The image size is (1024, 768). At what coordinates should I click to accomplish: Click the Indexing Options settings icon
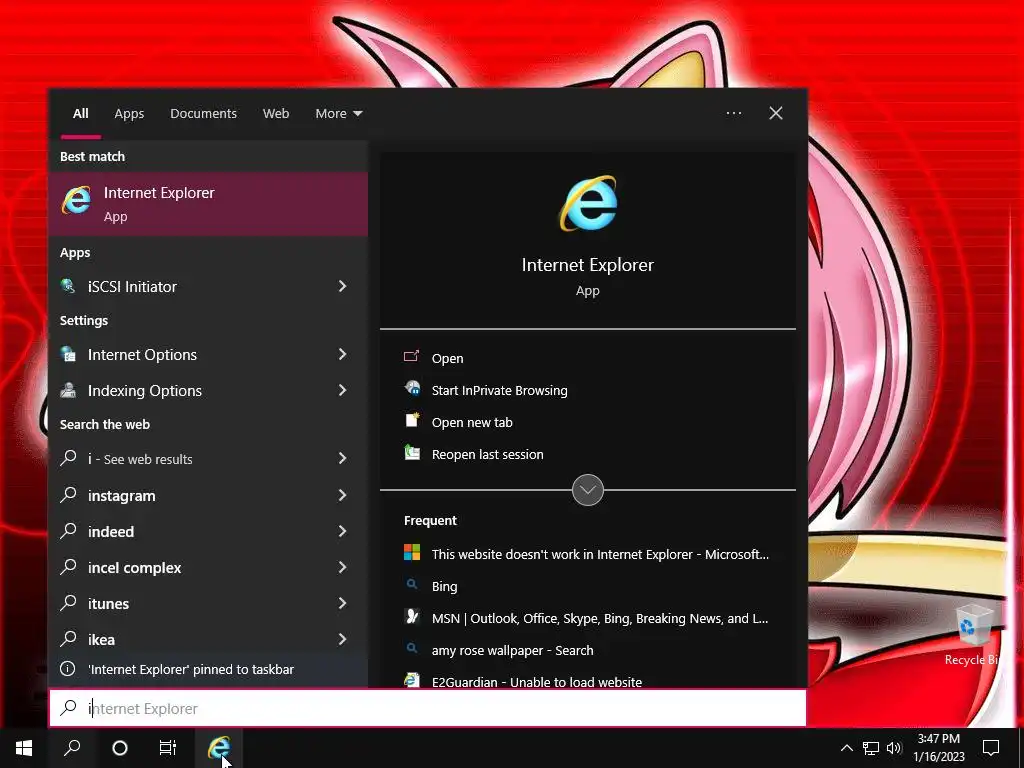pyautogui.click(x=68, y=390)
